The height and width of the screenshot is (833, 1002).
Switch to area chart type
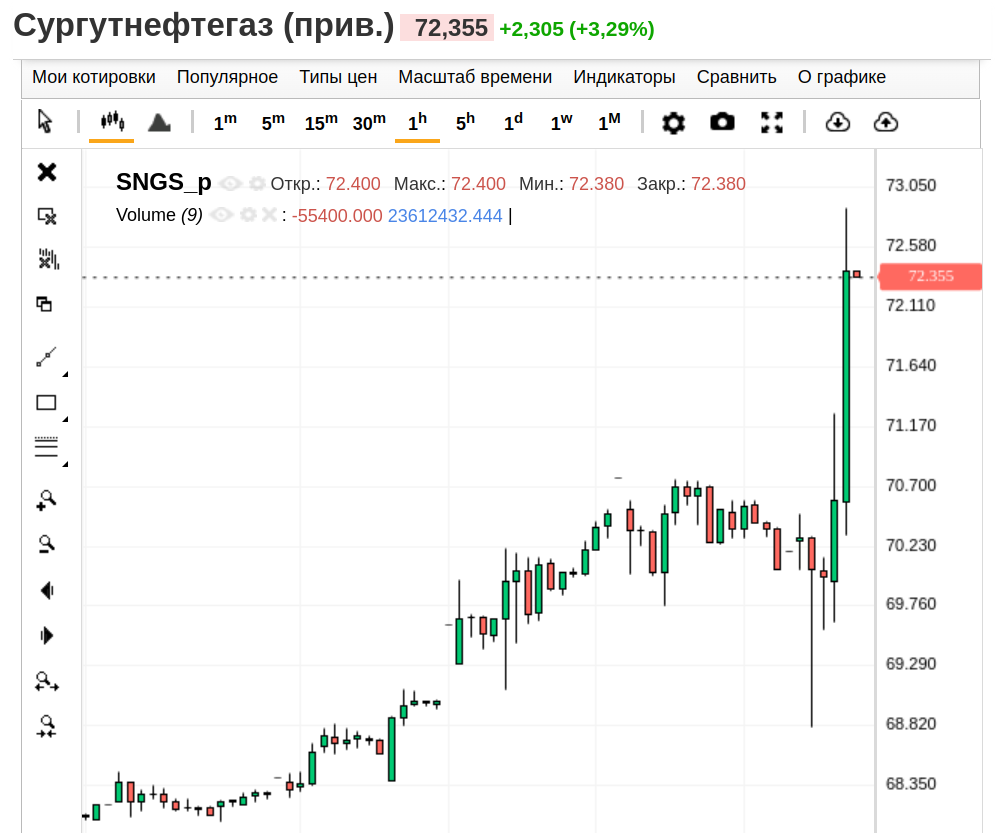pos(159,121)
